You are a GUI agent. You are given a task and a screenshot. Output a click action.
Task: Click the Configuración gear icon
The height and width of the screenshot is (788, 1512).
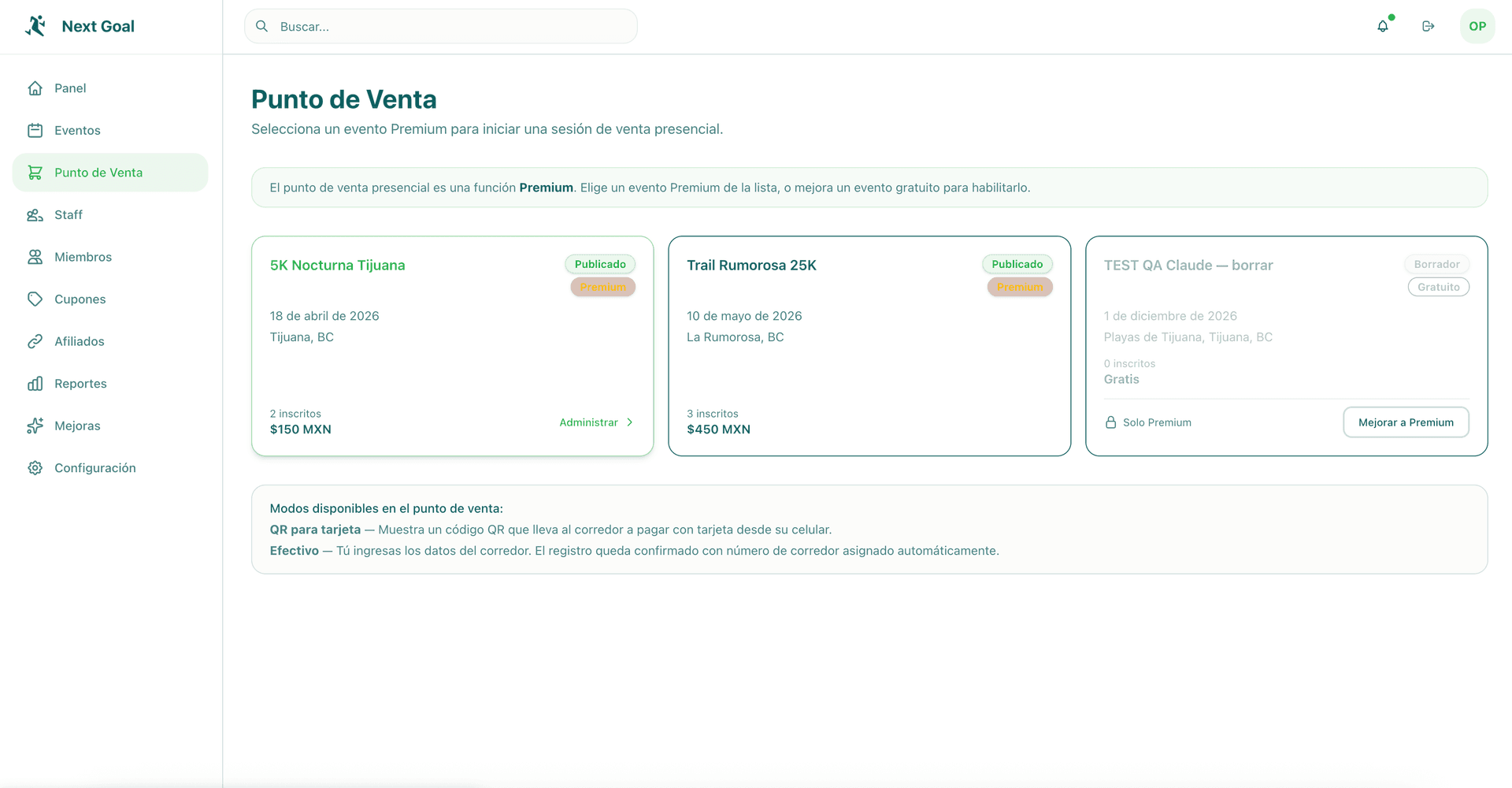click(35, 467)
